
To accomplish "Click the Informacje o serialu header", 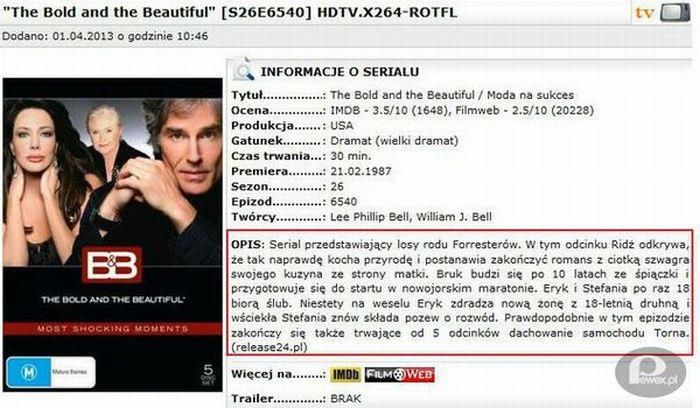I will [x=340, y=72].
